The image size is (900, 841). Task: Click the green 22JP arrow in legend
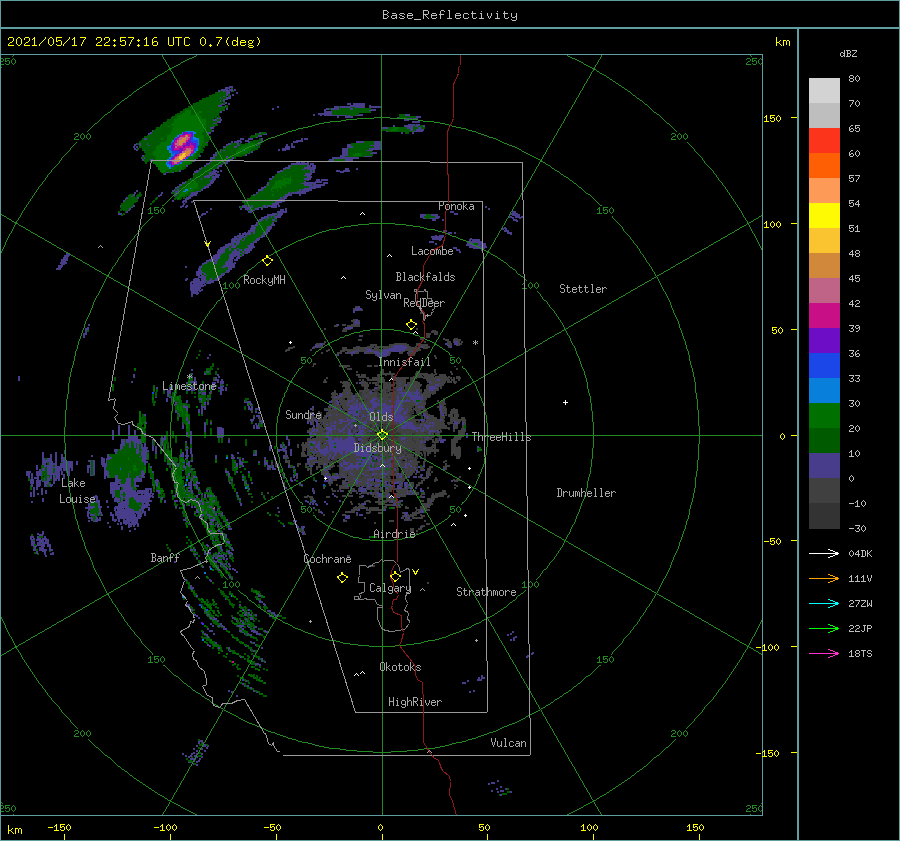(824, 629)
